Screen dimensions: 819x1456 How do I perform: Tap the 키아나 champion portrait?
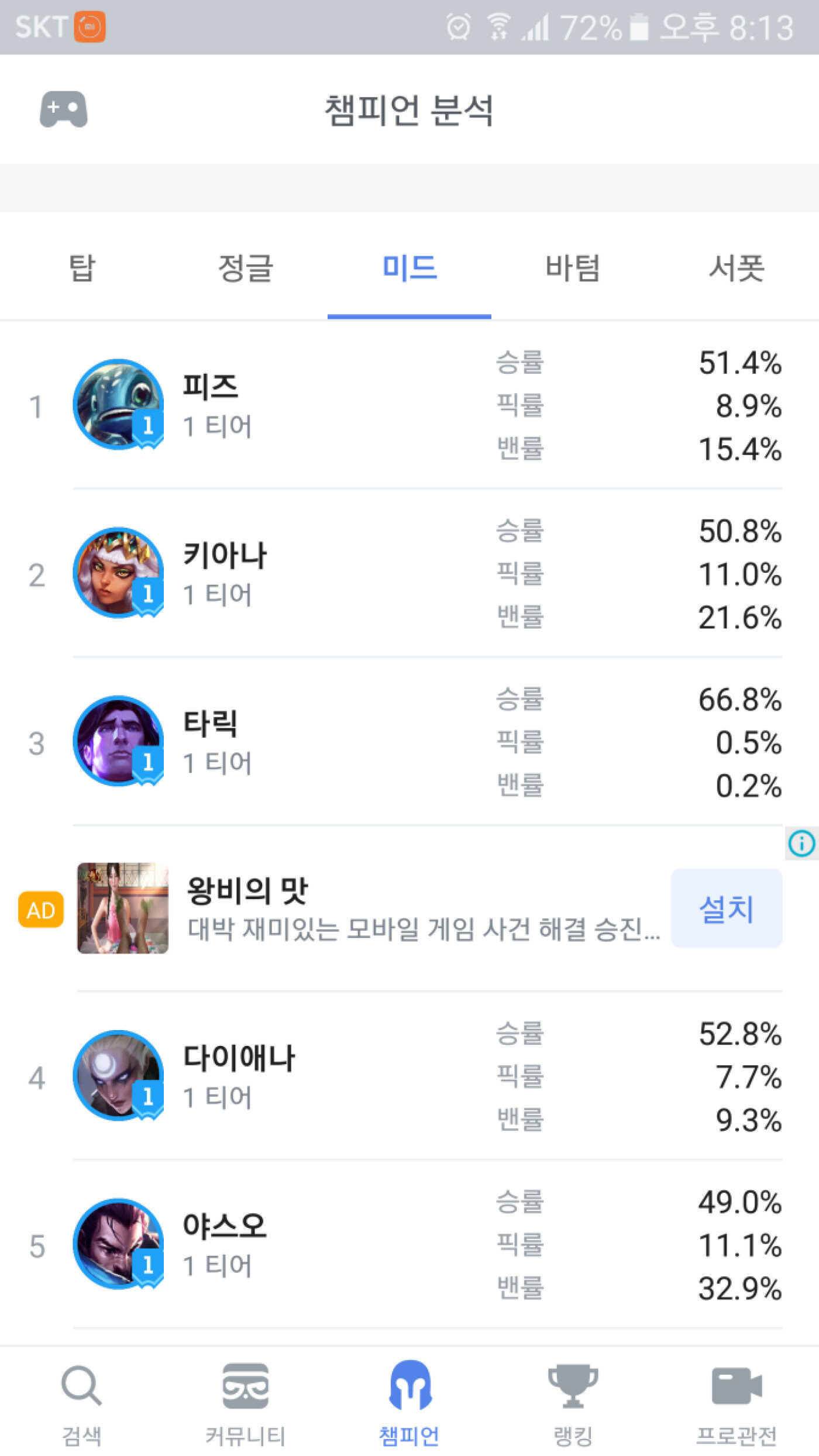(118, 573)
